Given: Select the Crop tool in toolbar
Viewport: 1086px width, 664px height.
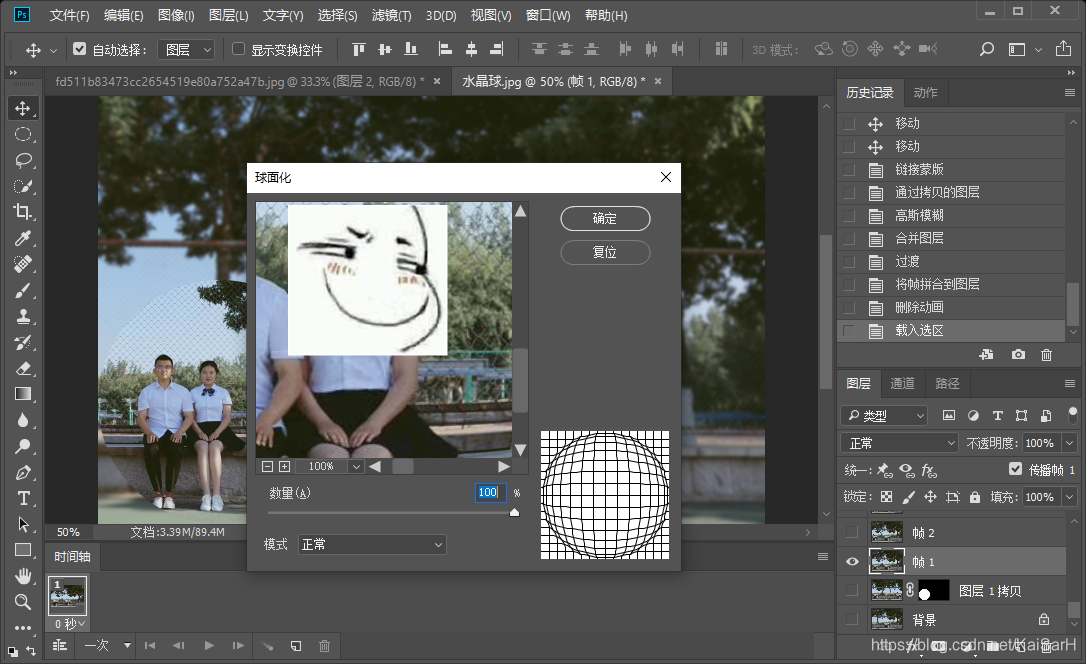Looking at the screenshot, I should coord(22,212).
